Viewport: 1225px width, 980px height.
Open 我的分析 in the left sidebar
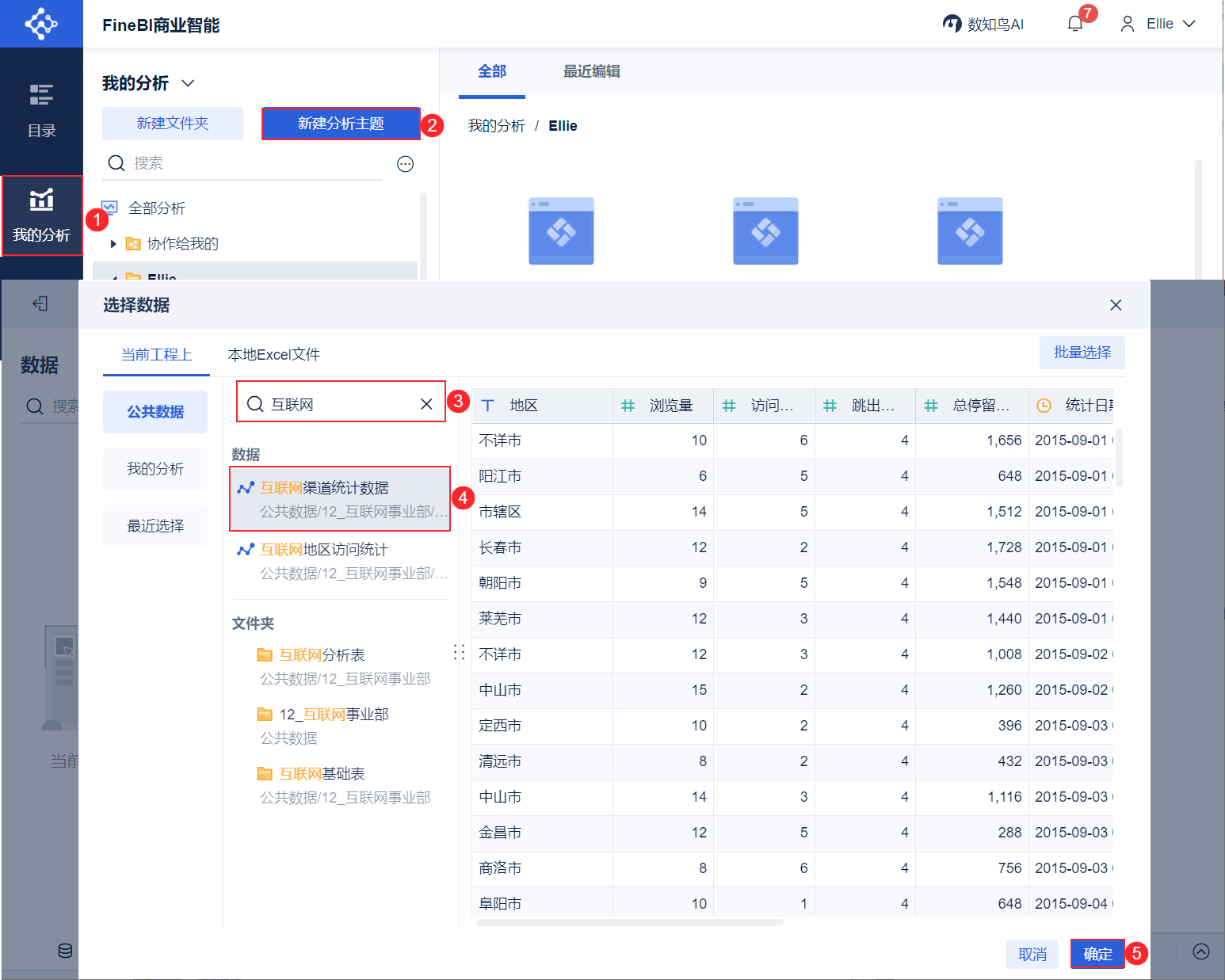coord(41,215)
